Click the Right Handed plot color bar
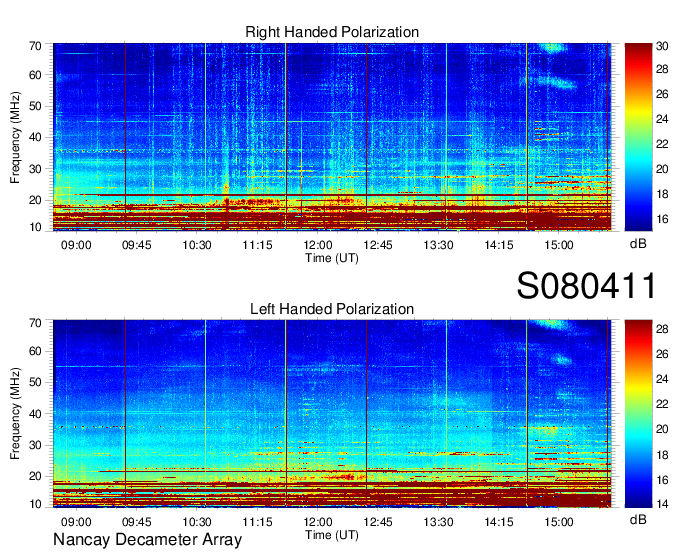 point(638,137)
